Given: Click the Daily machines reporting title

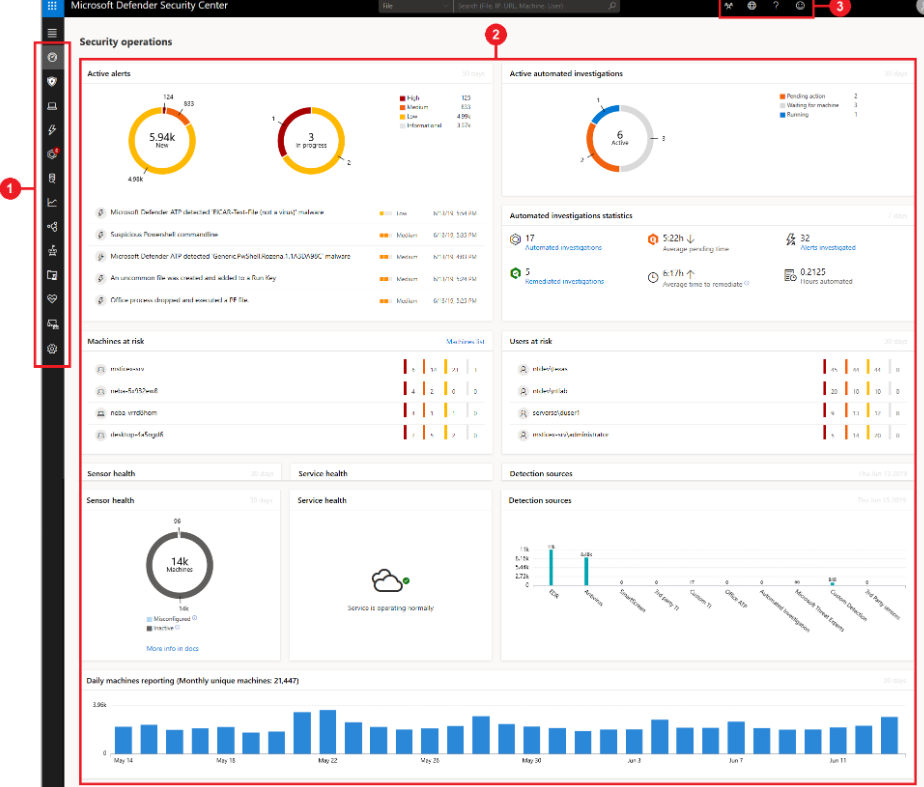Looking at the screenshot, I should pyautogui.click(x=193, y=681).
